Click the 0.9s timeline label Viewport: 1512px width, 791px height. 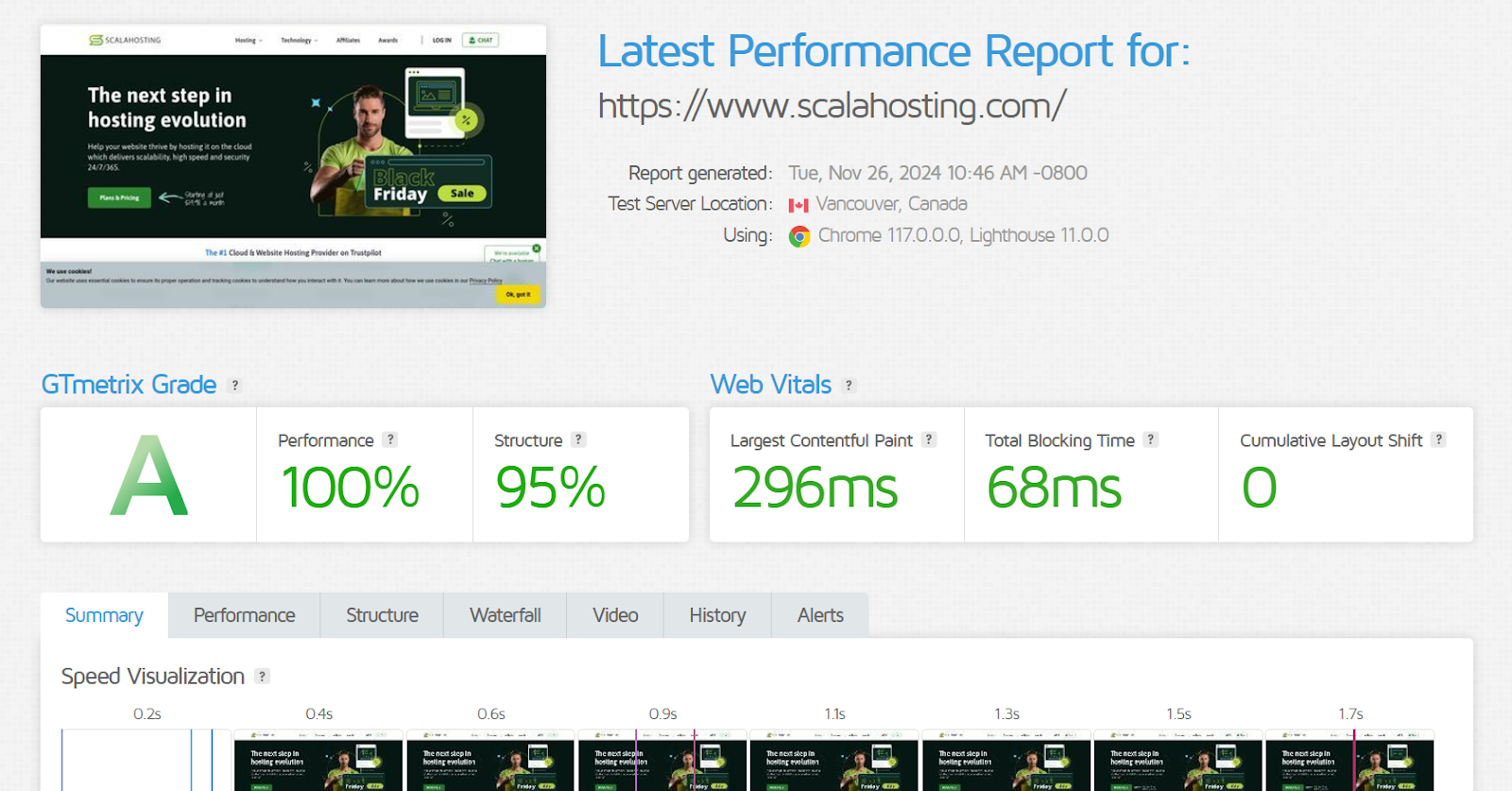pyautogui.click(x=662, y=714)
